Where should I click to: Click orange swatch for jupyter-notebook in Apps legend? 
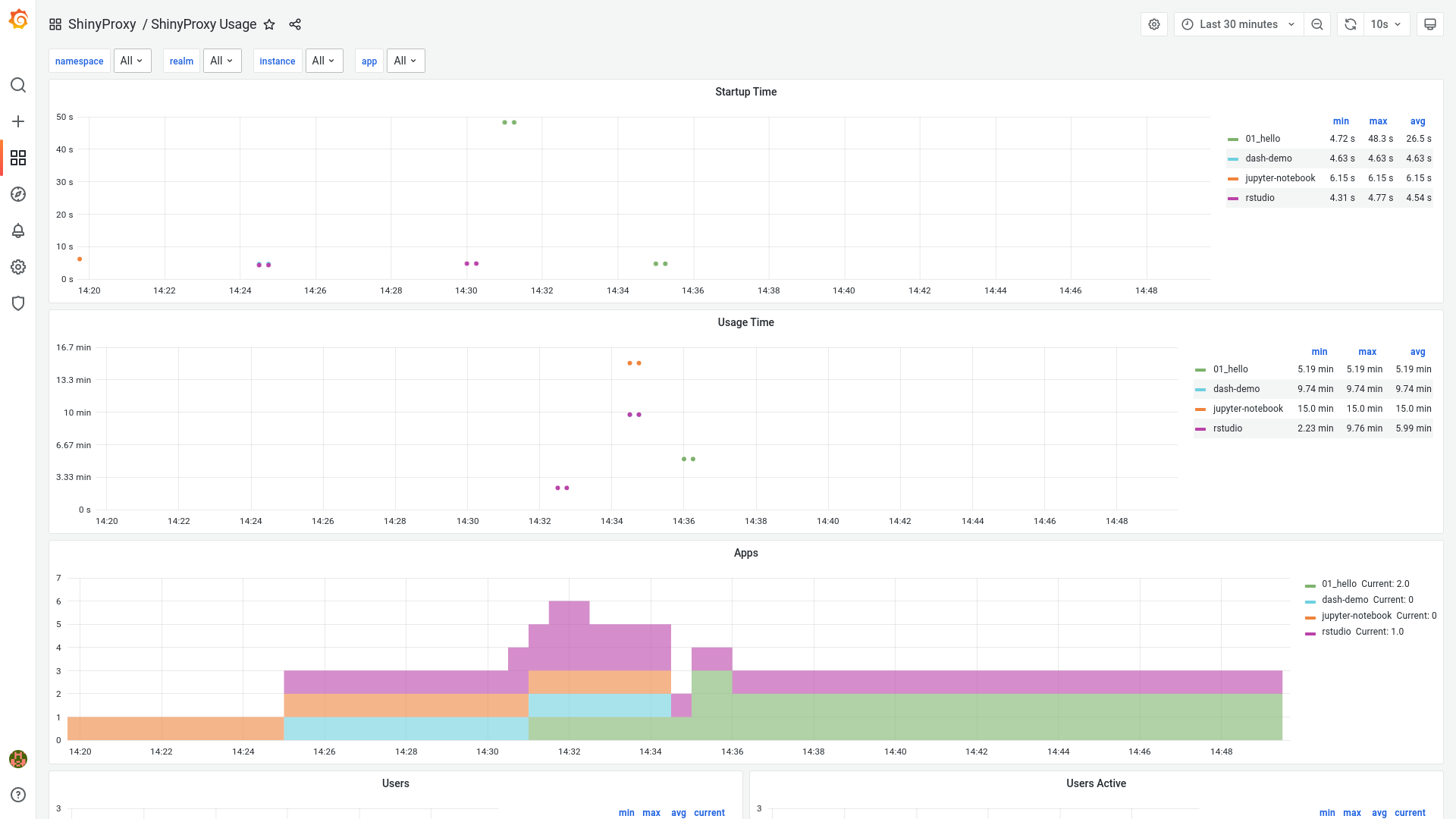[1310, 617]
